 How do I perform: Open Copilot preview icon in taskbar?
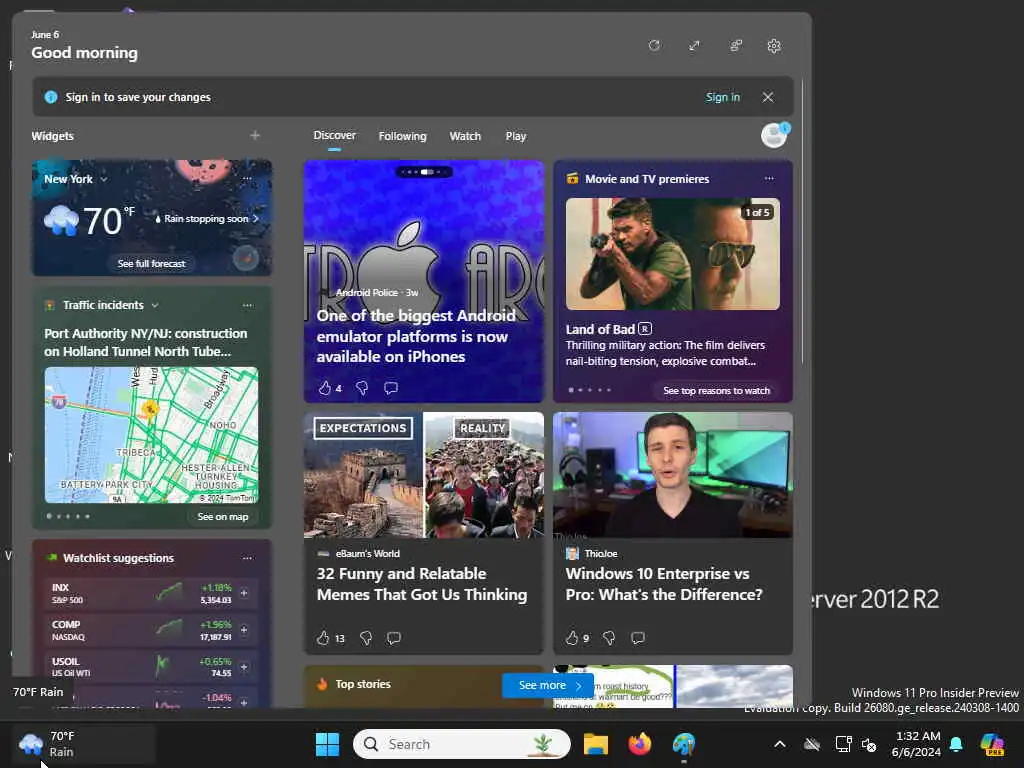pyautogui.click(x=993, y=744)
